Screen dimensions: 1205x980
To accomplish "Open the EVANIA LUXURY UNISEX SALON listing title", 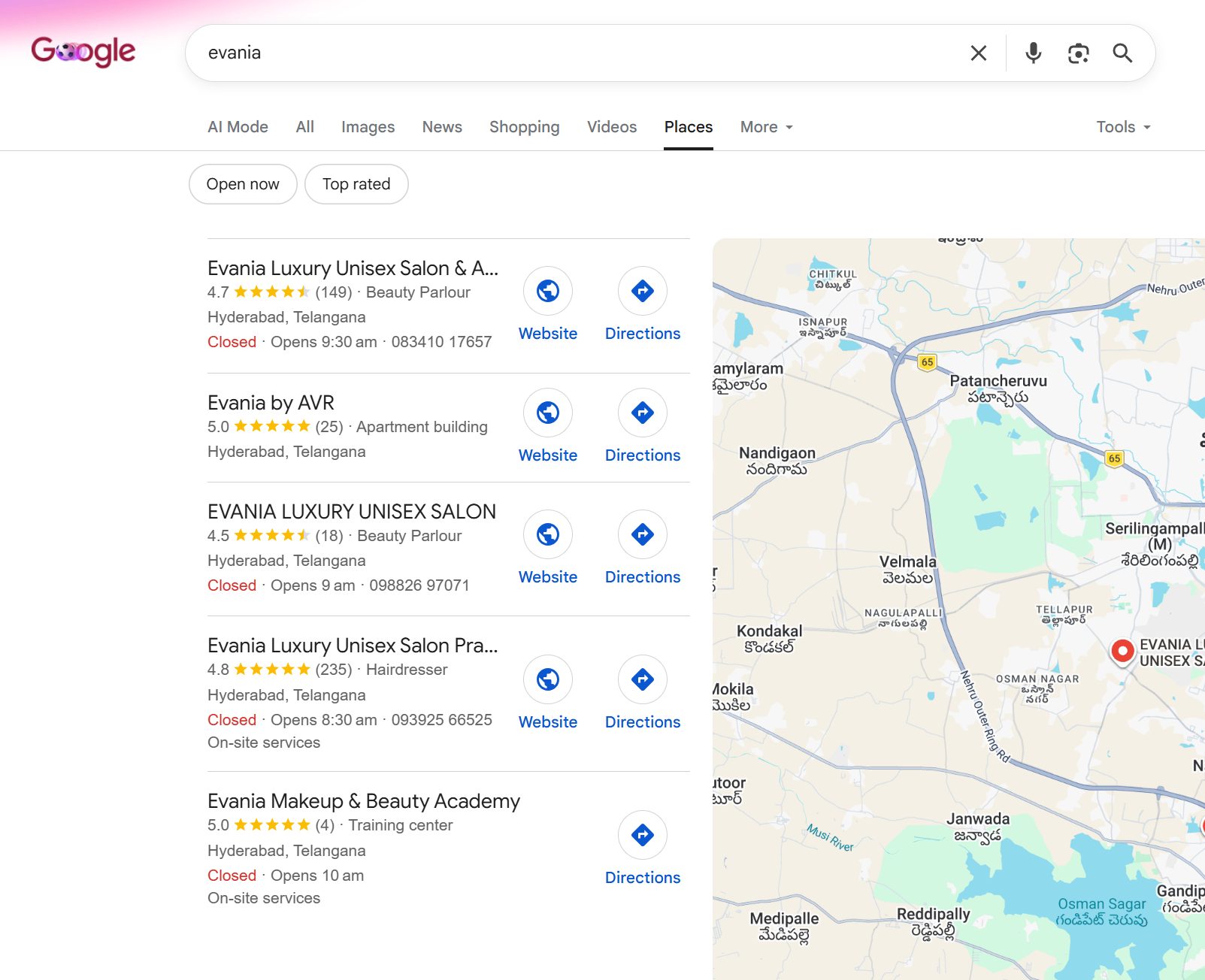I will point(352,512).
